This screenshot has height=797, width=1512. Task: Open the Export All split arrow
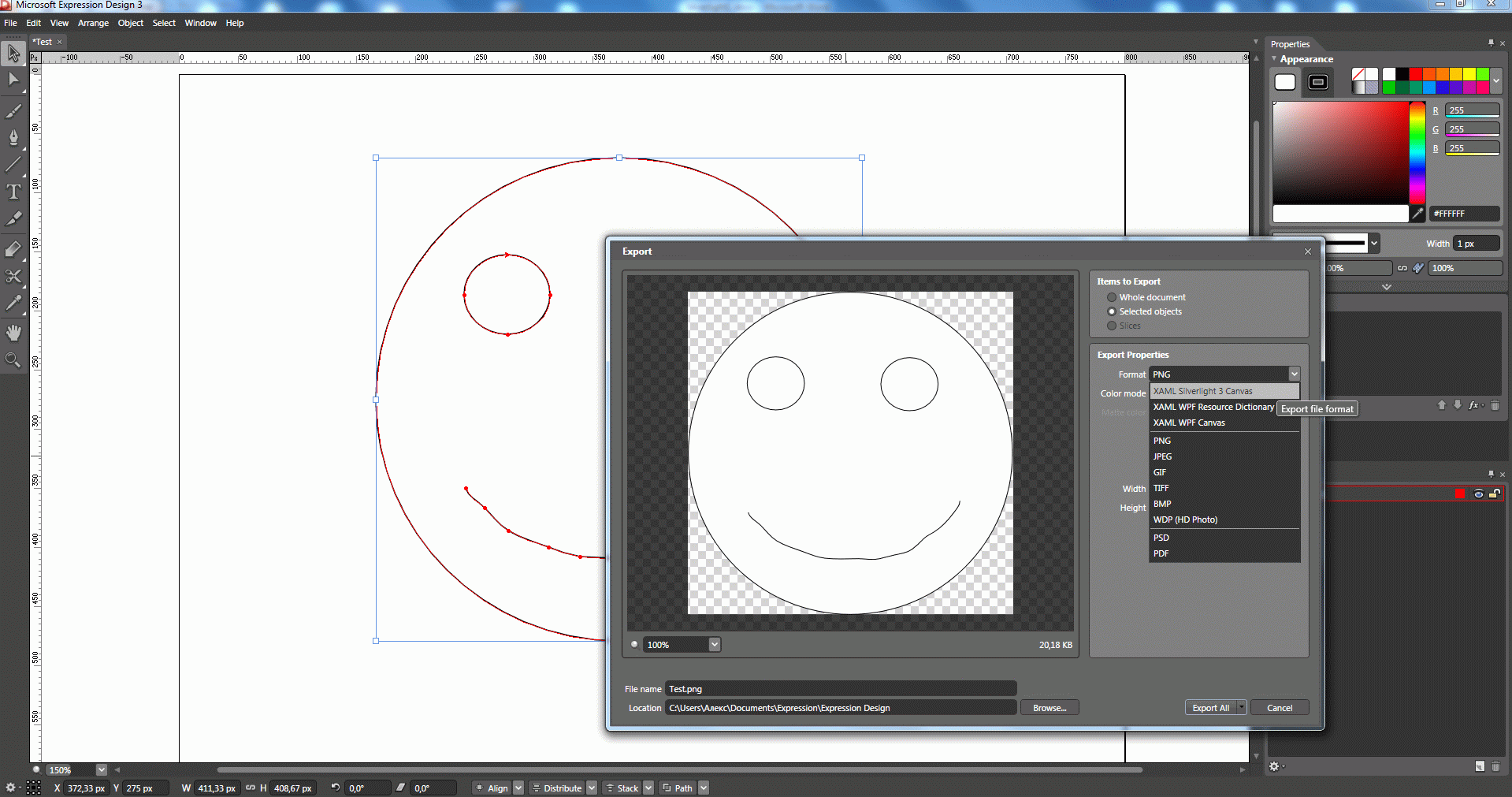(x=1242, y=707)
